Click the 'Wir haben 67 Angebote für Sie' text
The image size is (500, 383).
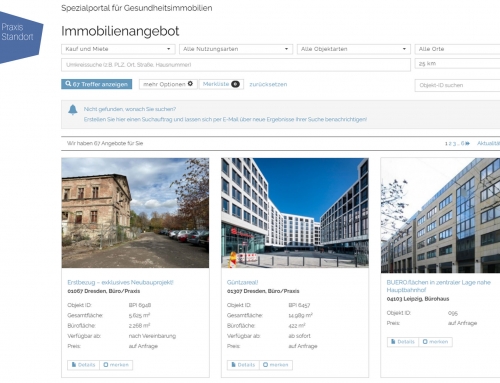105,143
